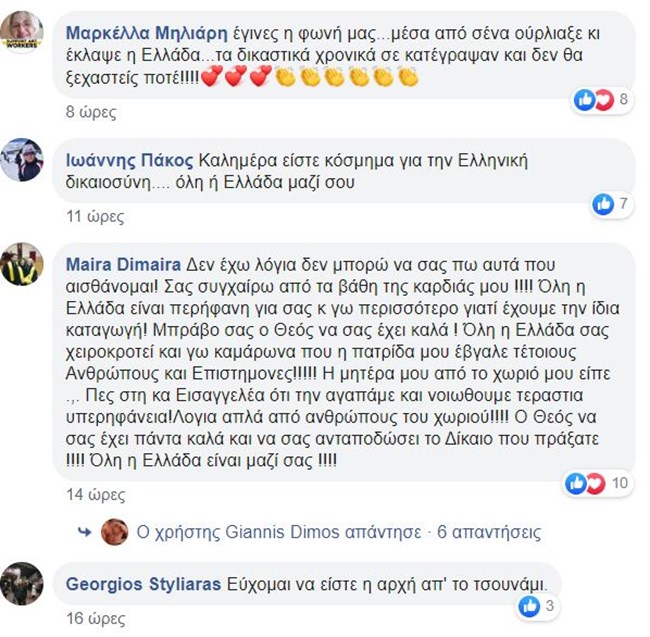
Task: Expand the 6 απαντήσεις replies thread
Action: pos(489,532)
